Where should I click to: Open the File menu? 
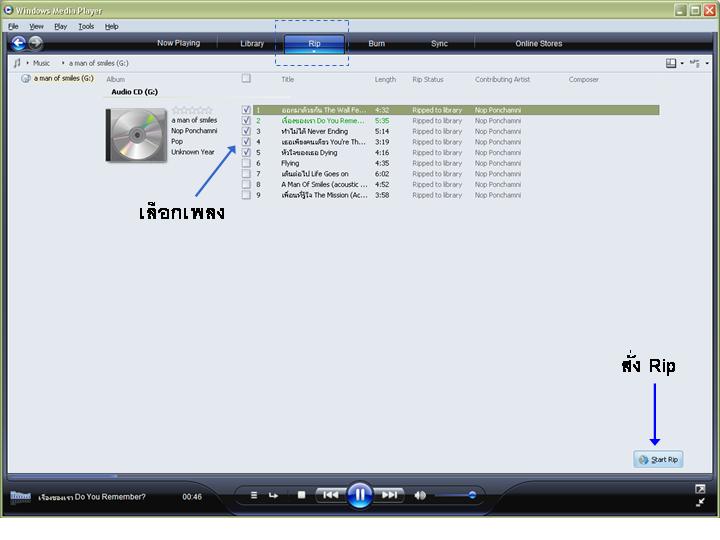[13, 27]
